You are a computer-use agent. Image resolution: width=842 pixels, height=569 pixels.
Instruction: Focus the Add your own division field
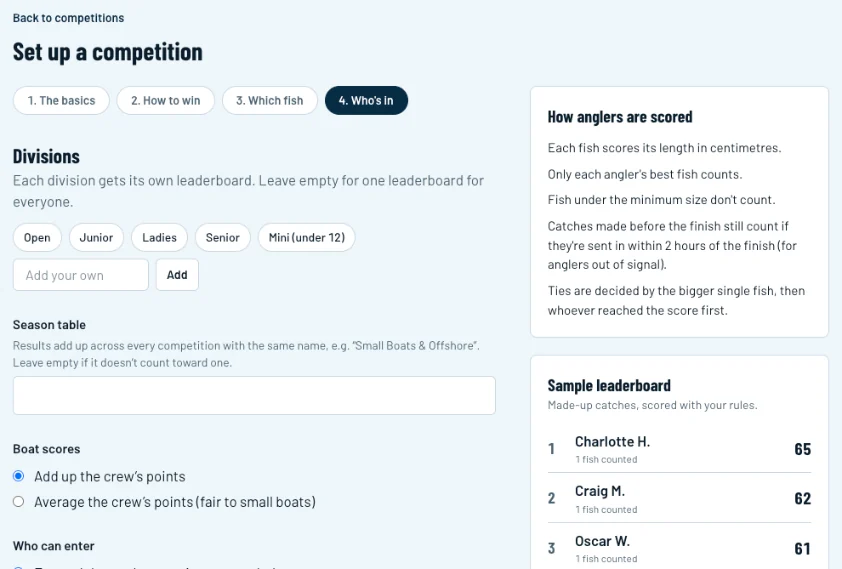pyautogui.click(x=81, y=275)
